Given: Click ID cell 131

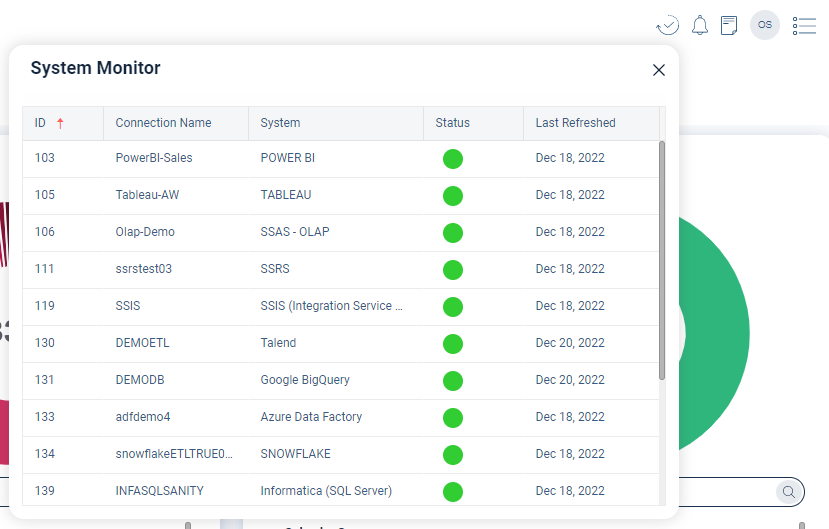Looking at the screenshot, I should click(44, 379).
